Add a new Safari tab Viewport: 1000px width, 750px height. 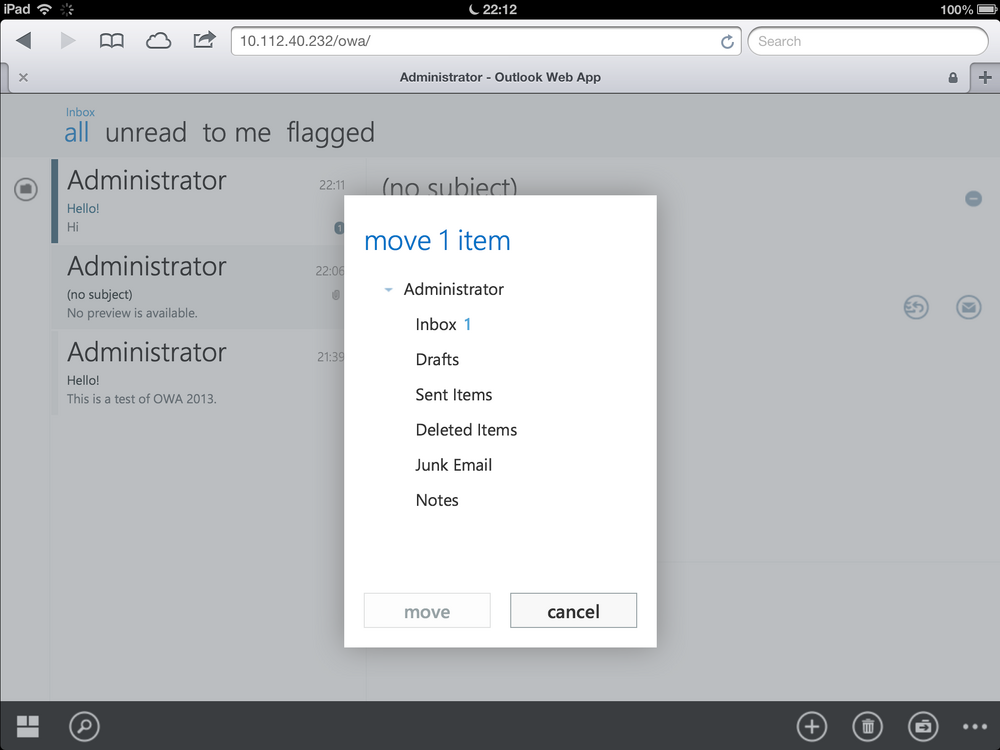point(985,77)
